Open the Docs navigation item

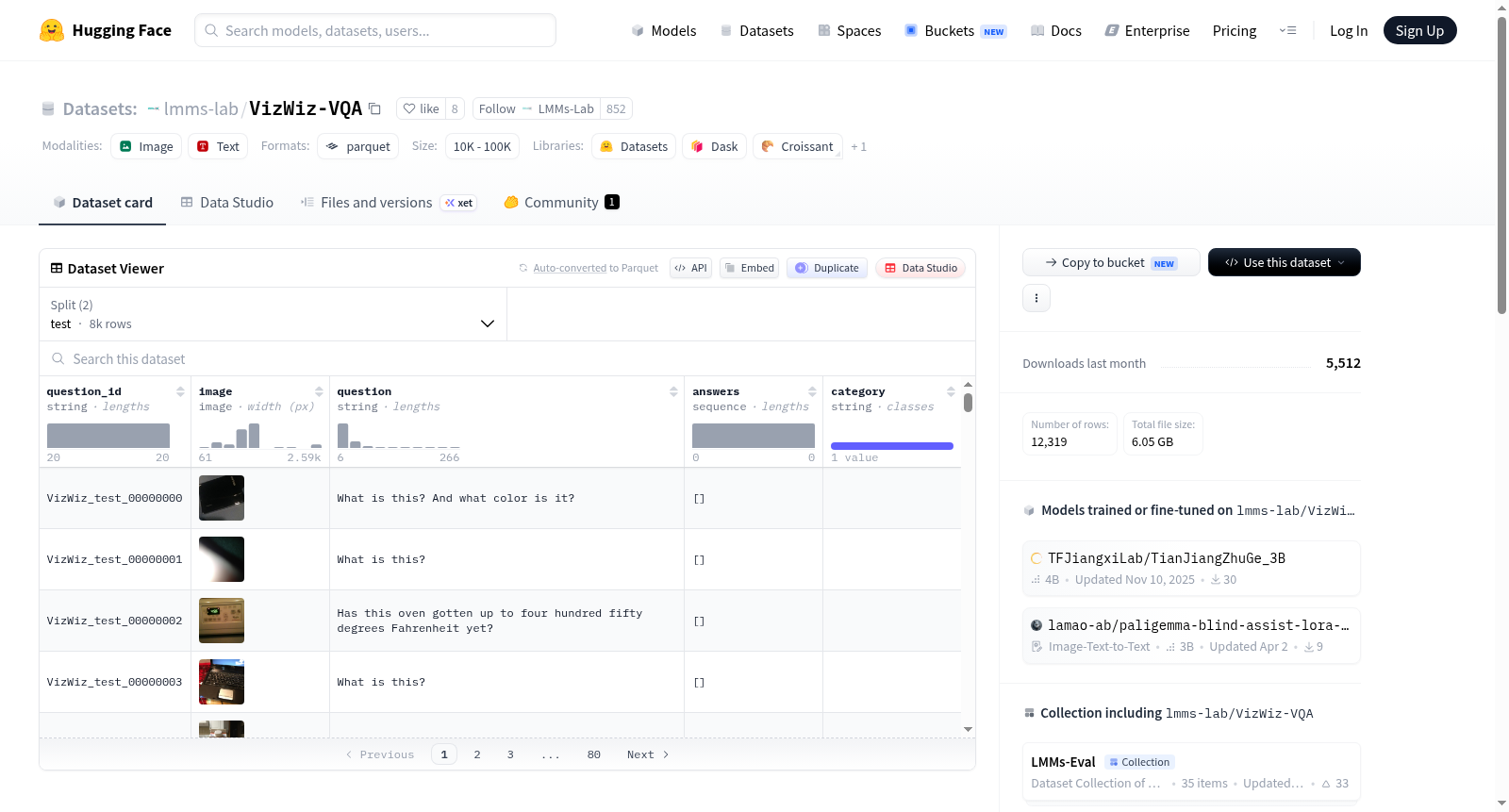pos(1055,30)
